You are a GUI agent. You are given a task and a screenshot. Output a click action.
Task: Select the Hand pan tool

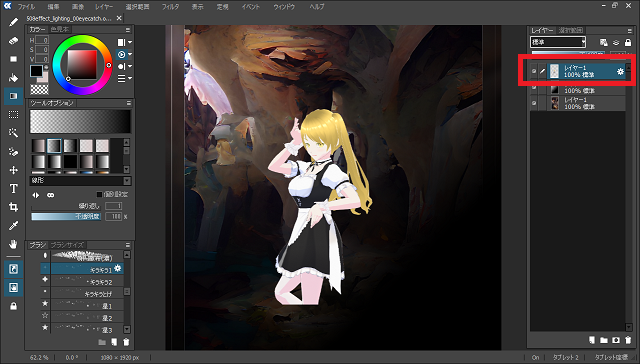tap(13, 244)
